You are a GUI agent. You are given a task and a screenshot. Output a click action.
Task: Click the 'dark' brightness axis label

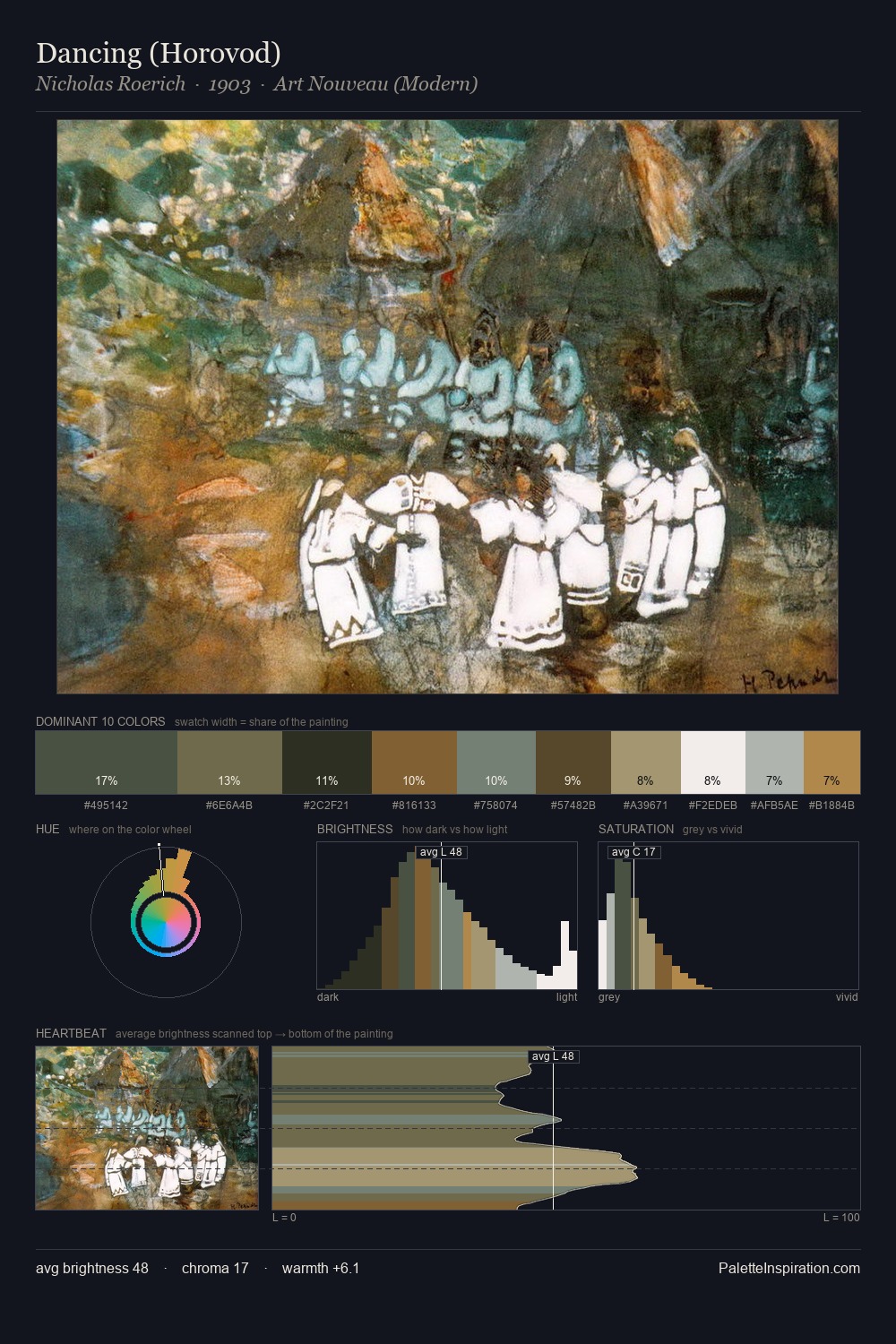pyautogui.click(x=328, y=997)
